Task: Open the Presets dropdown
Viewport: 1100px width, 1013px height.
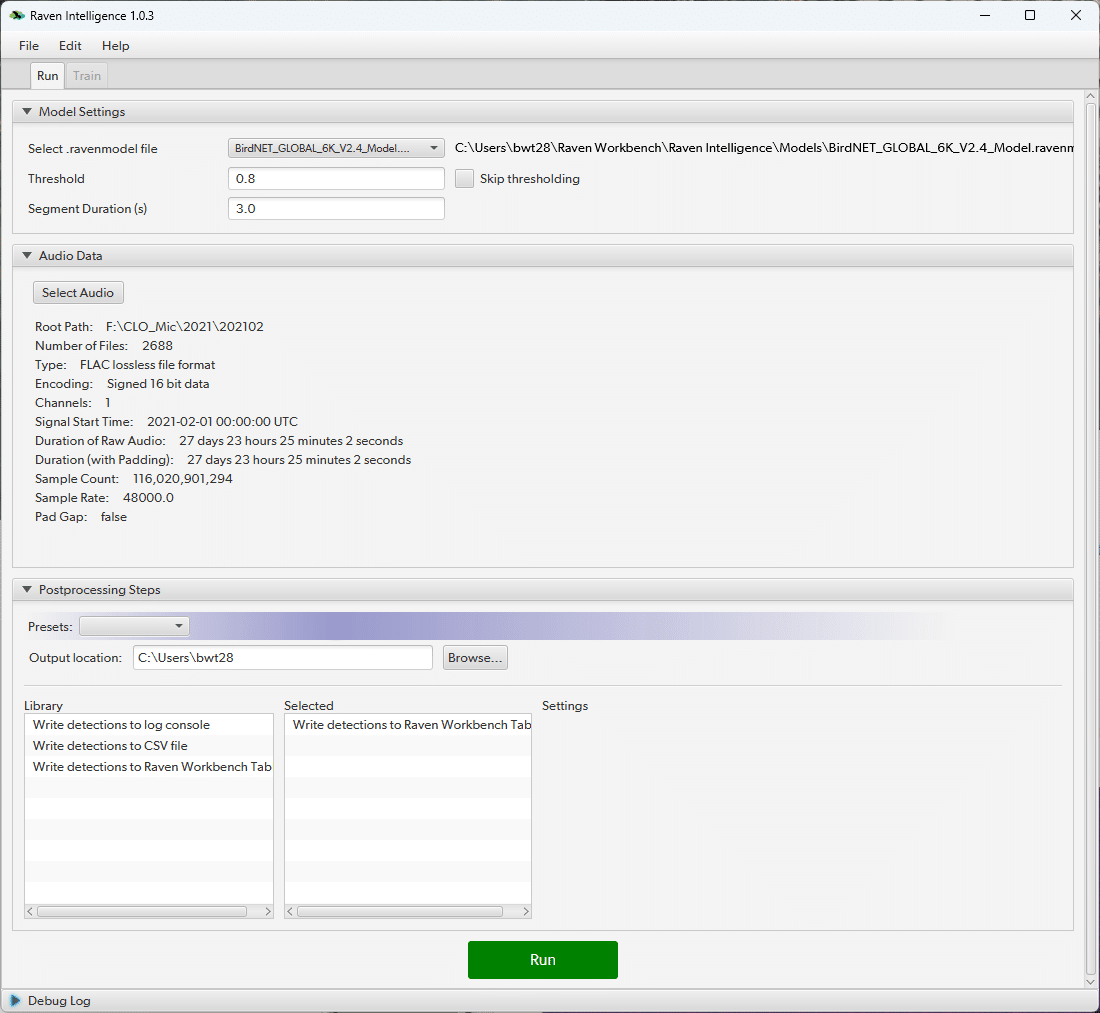Action: 133,626
